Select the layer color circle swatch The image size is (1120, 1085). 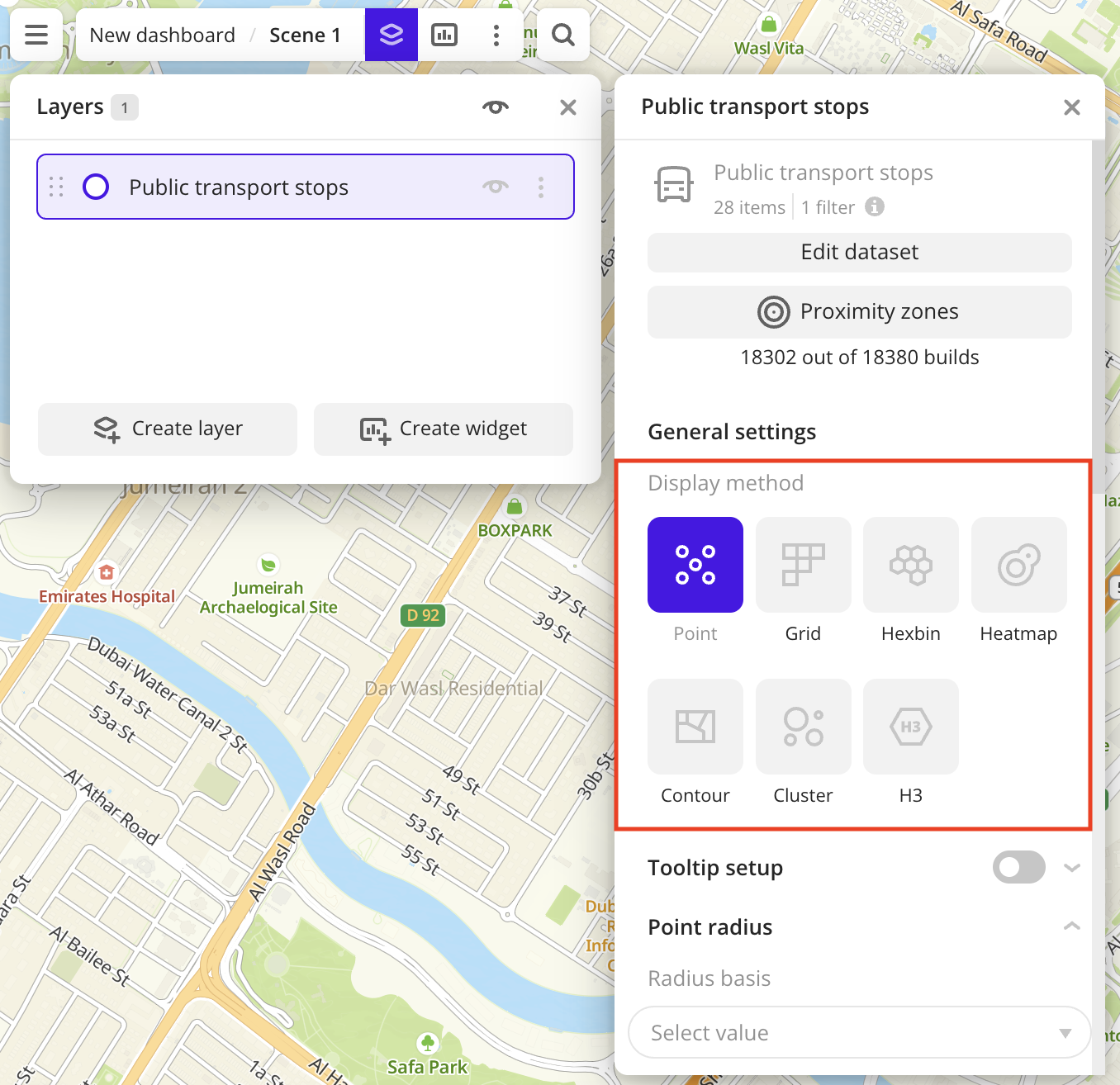pyautogui.click(x=96, y=187)
